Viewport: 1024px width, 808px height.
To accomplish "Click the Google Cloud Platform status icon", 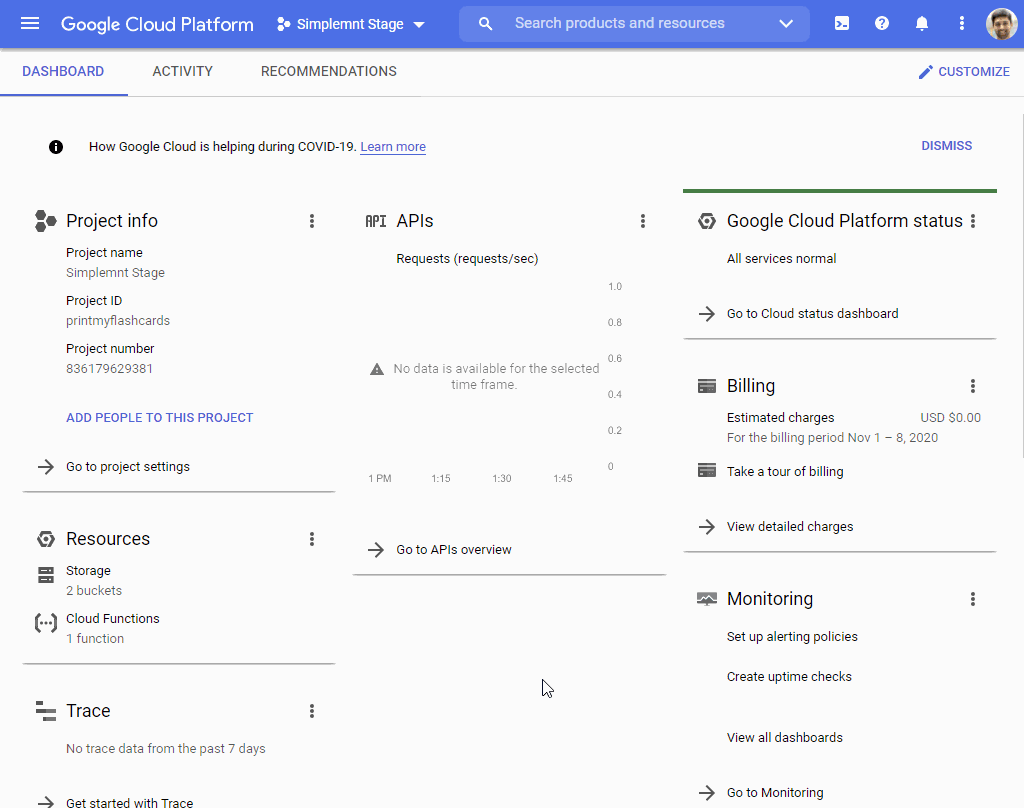I will pos(707,221).
